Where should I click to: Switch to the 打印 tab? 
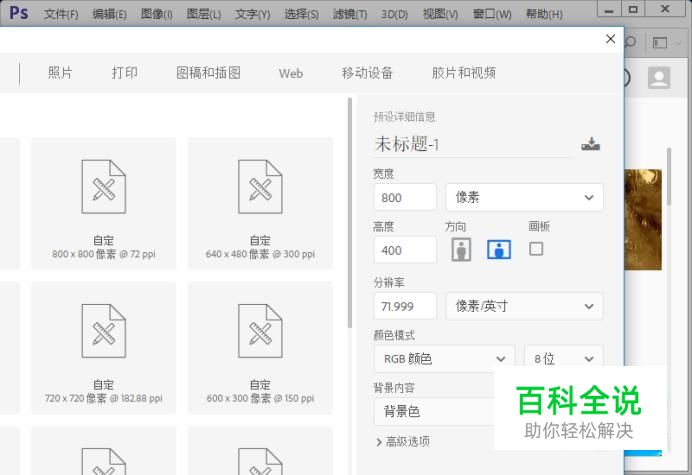tap(124, 73)
